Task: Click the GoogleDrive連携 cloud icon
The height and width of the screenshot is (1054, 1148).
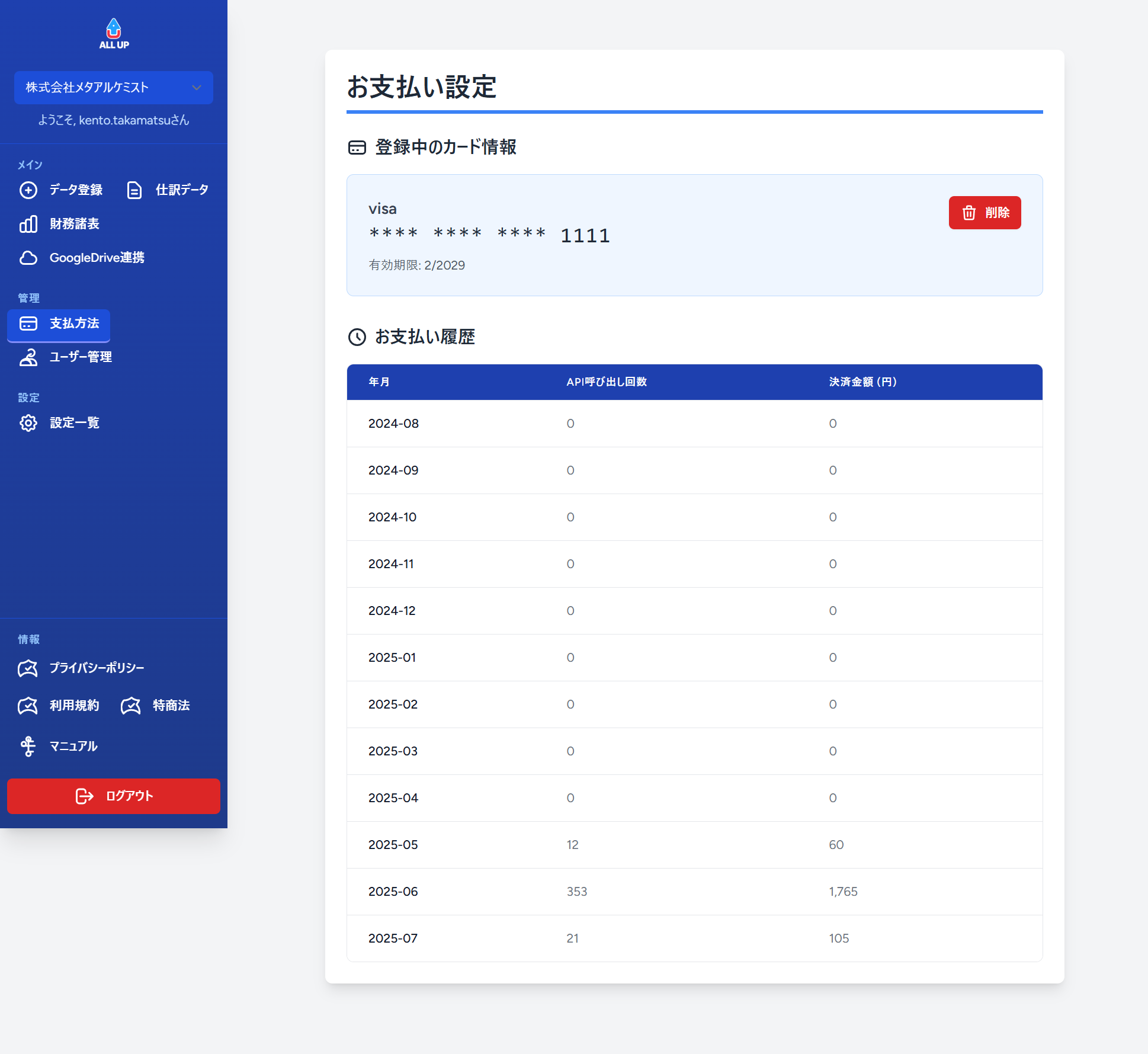Action: pyautogui.click(x=28, y=258)
